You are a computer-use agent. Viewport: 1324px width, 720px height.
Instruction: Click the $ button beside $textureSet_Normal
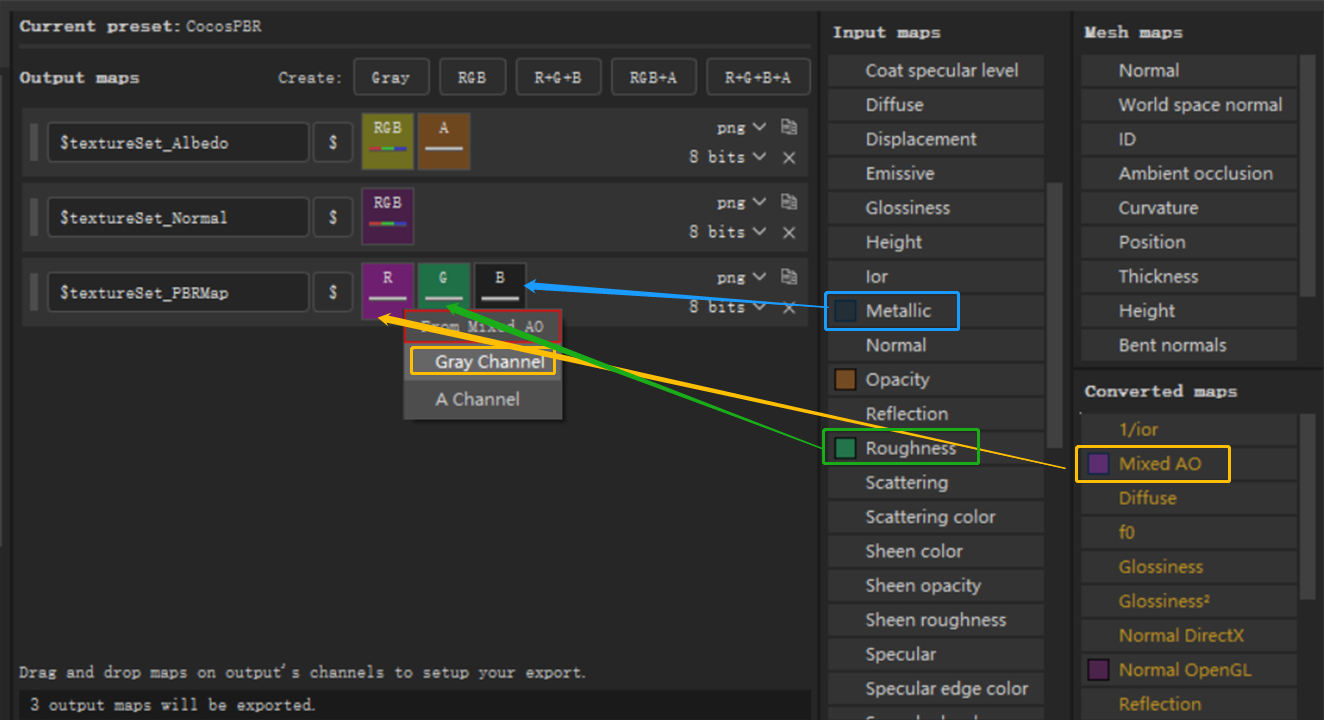(333, 218)
